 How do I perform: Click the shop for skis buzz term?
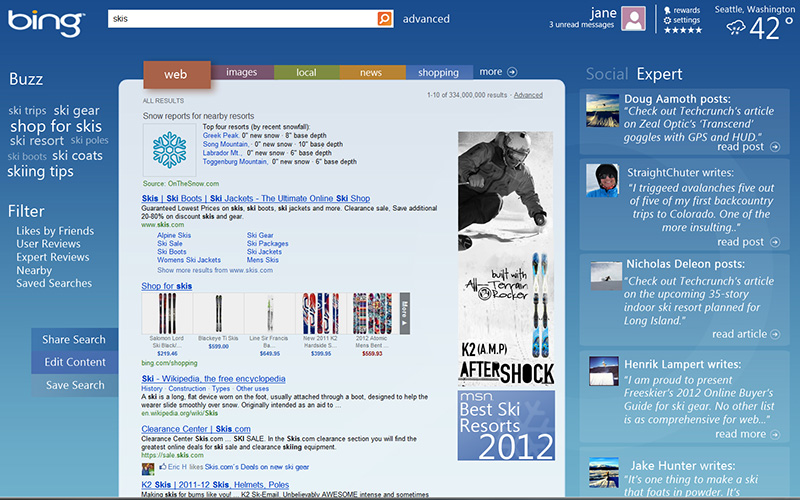56,126
